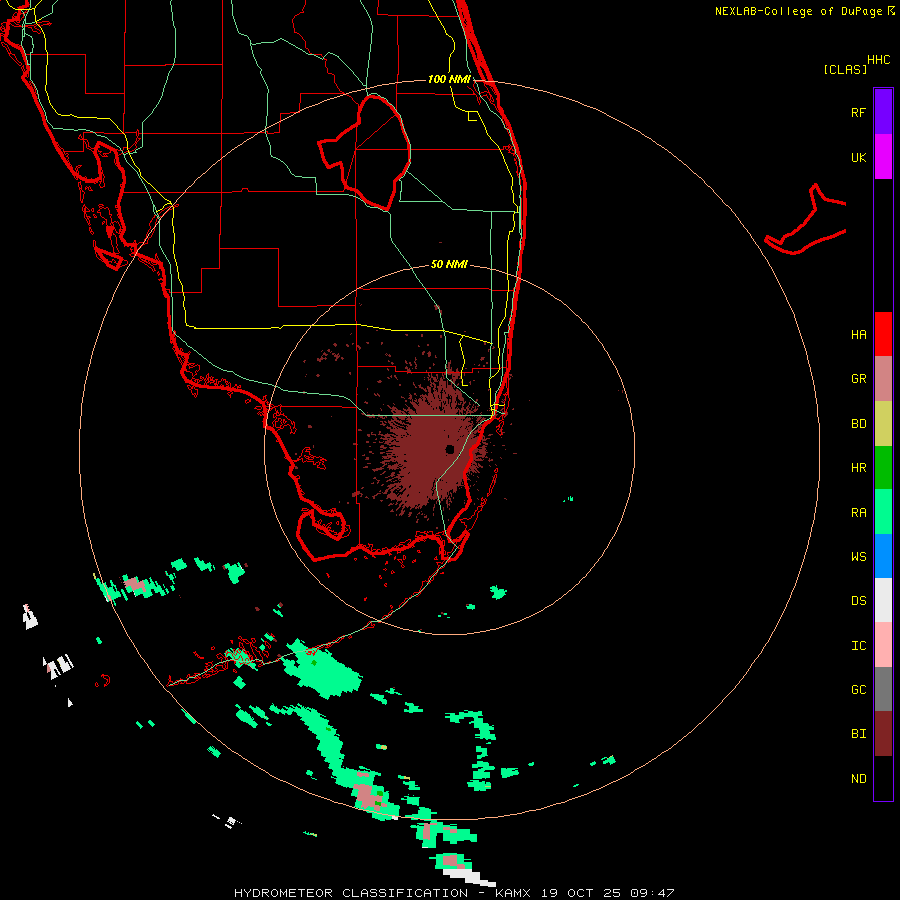Screen dimensions: 900x900
Task: Click the '09:47' timestamp
Action: pyautogui.click(x=652, y=893)
